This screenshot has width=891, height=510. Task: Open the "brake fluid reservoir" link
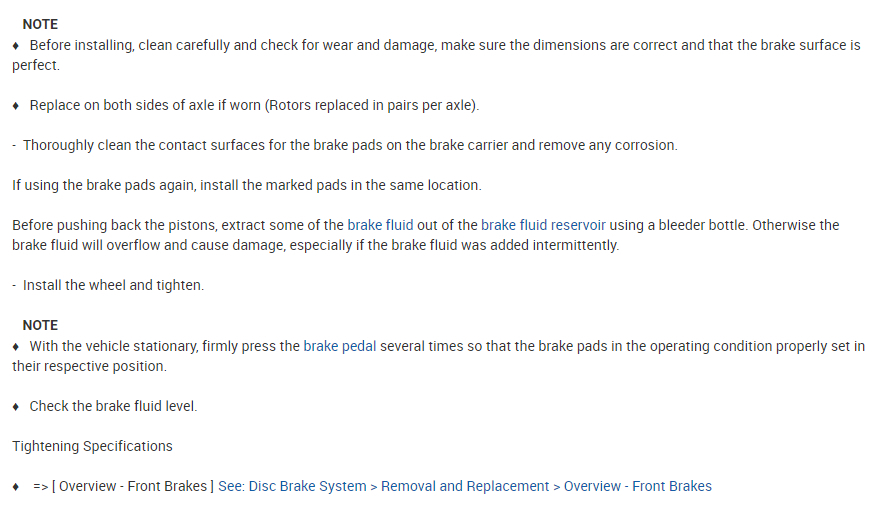pos(543,226)
